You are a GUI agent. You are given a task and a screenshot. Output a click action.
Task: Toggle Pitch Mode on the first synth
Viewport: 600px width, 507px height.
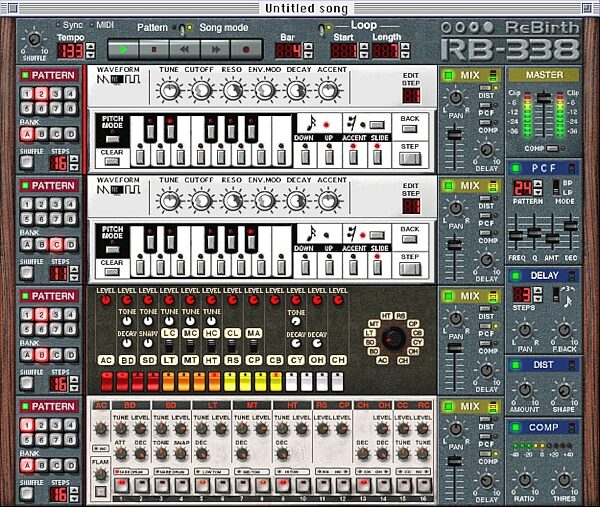[112, 139]
